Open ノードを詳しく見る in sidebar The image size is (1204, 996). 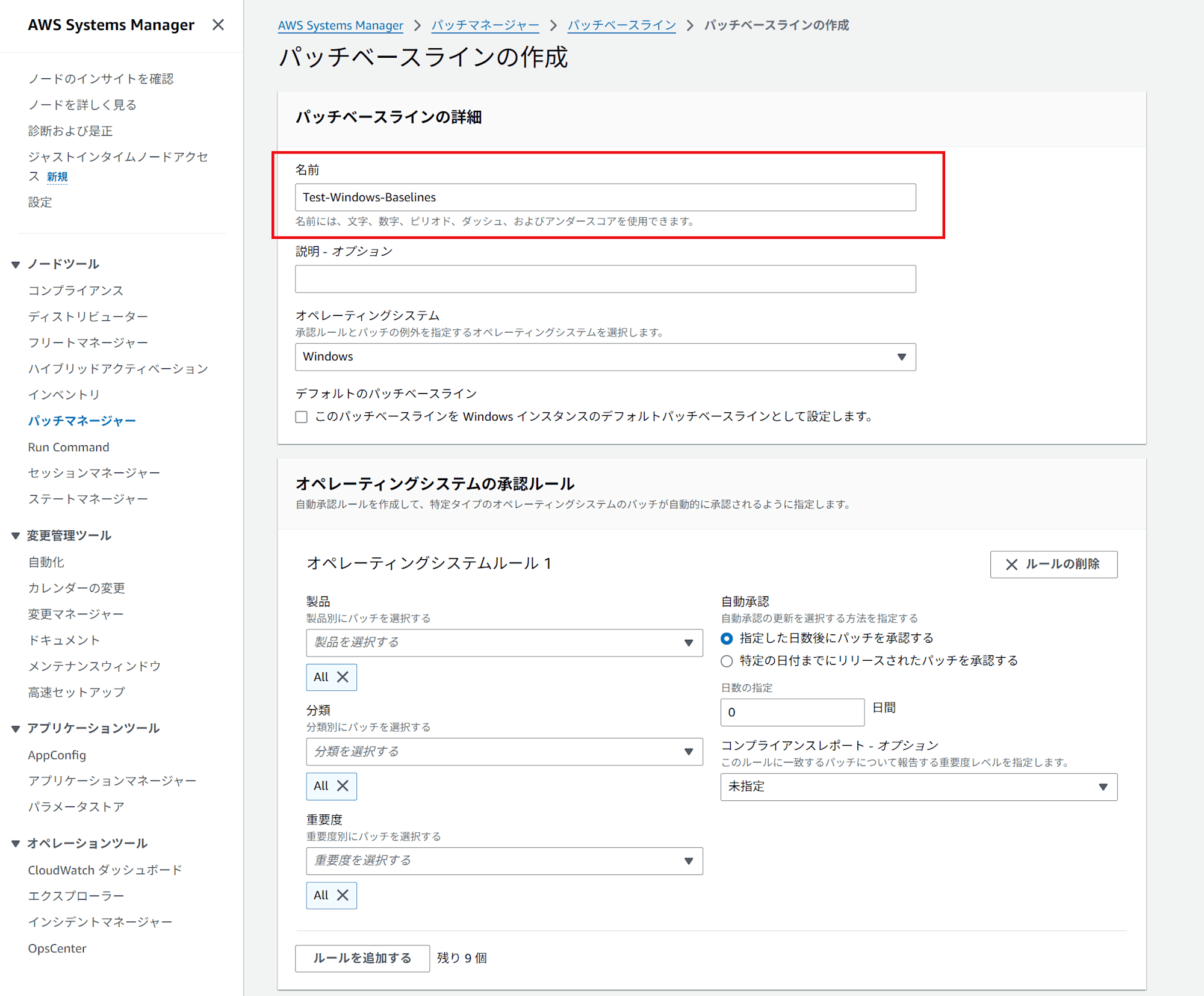click(82, 105)
